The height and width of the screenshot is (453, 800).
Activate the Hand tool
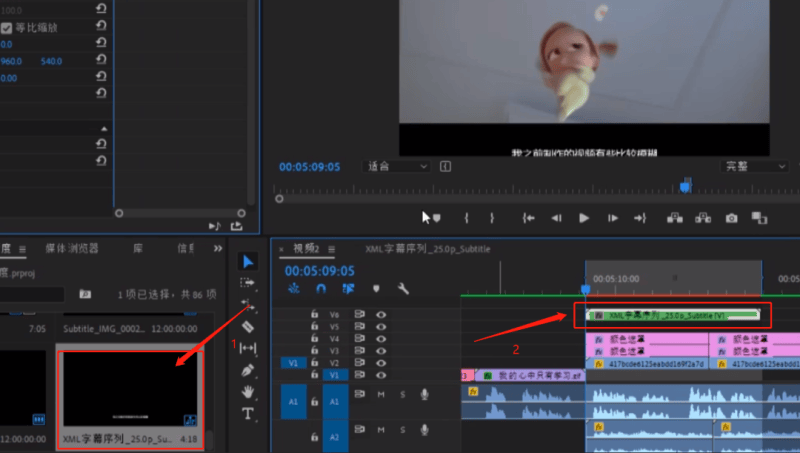[248, 391]
